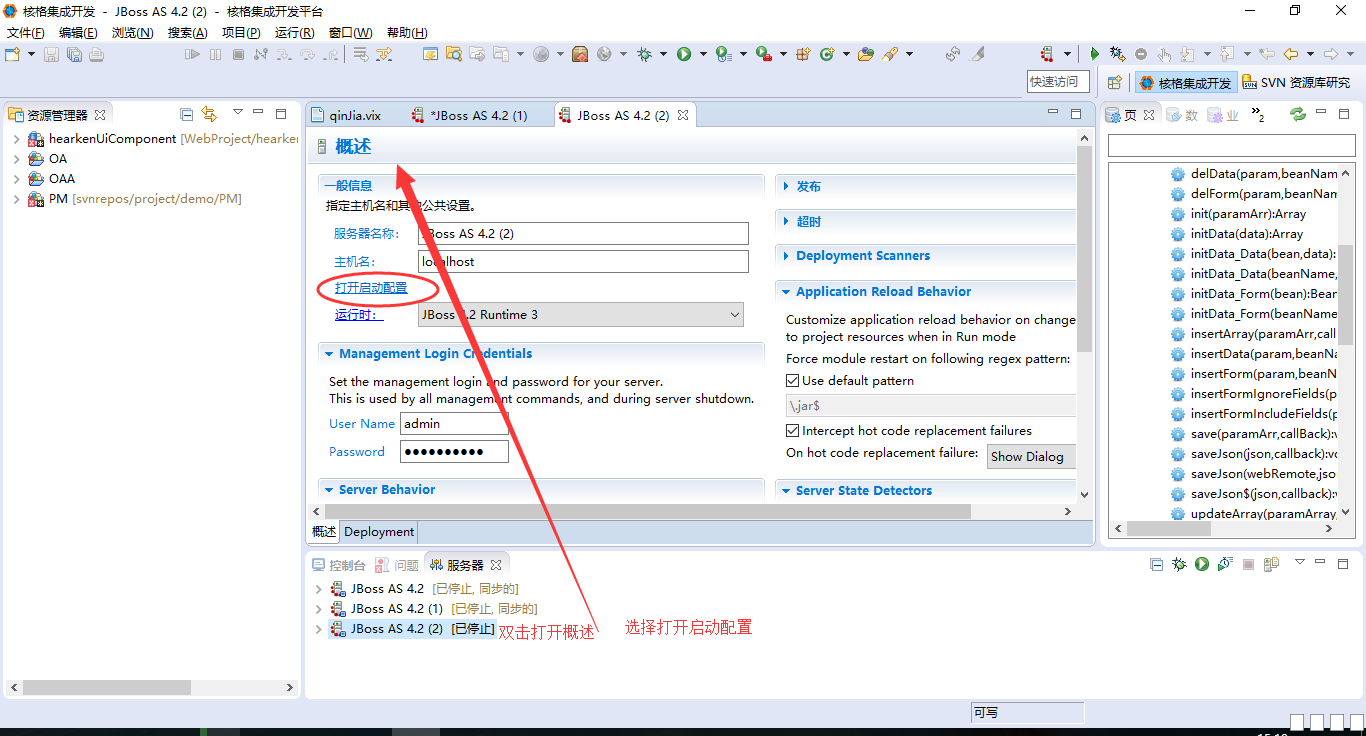Click the Show Dialog button
1366x736 pixels.
coord(1031,456)
